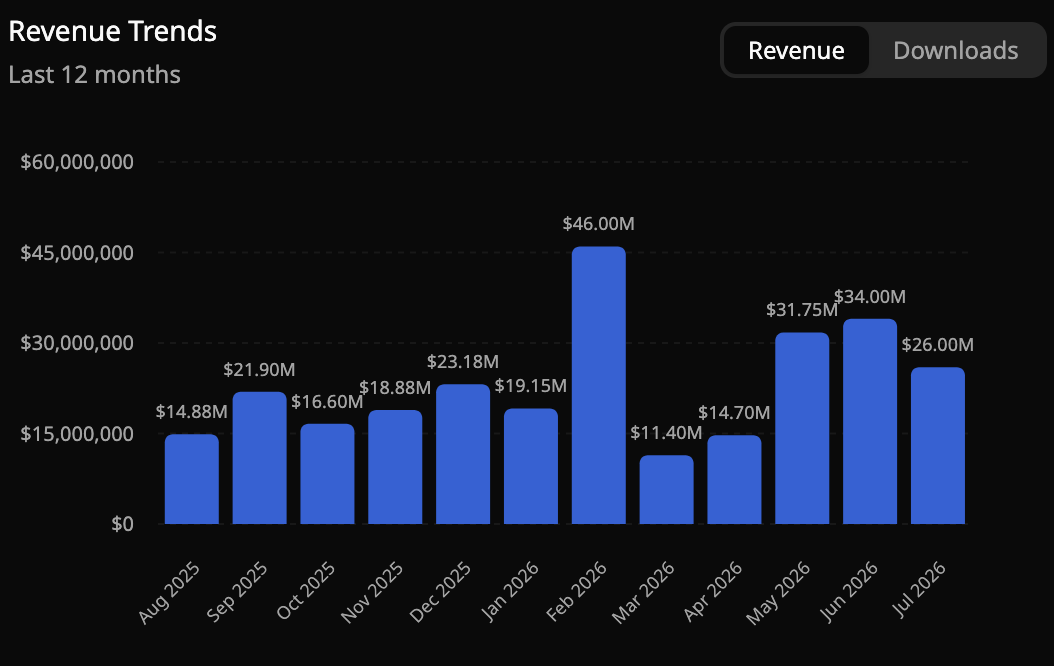Select the Dec 2025 revenue bar
The width and height of the screenshot is (1054, 666).
tap(463, 454)
